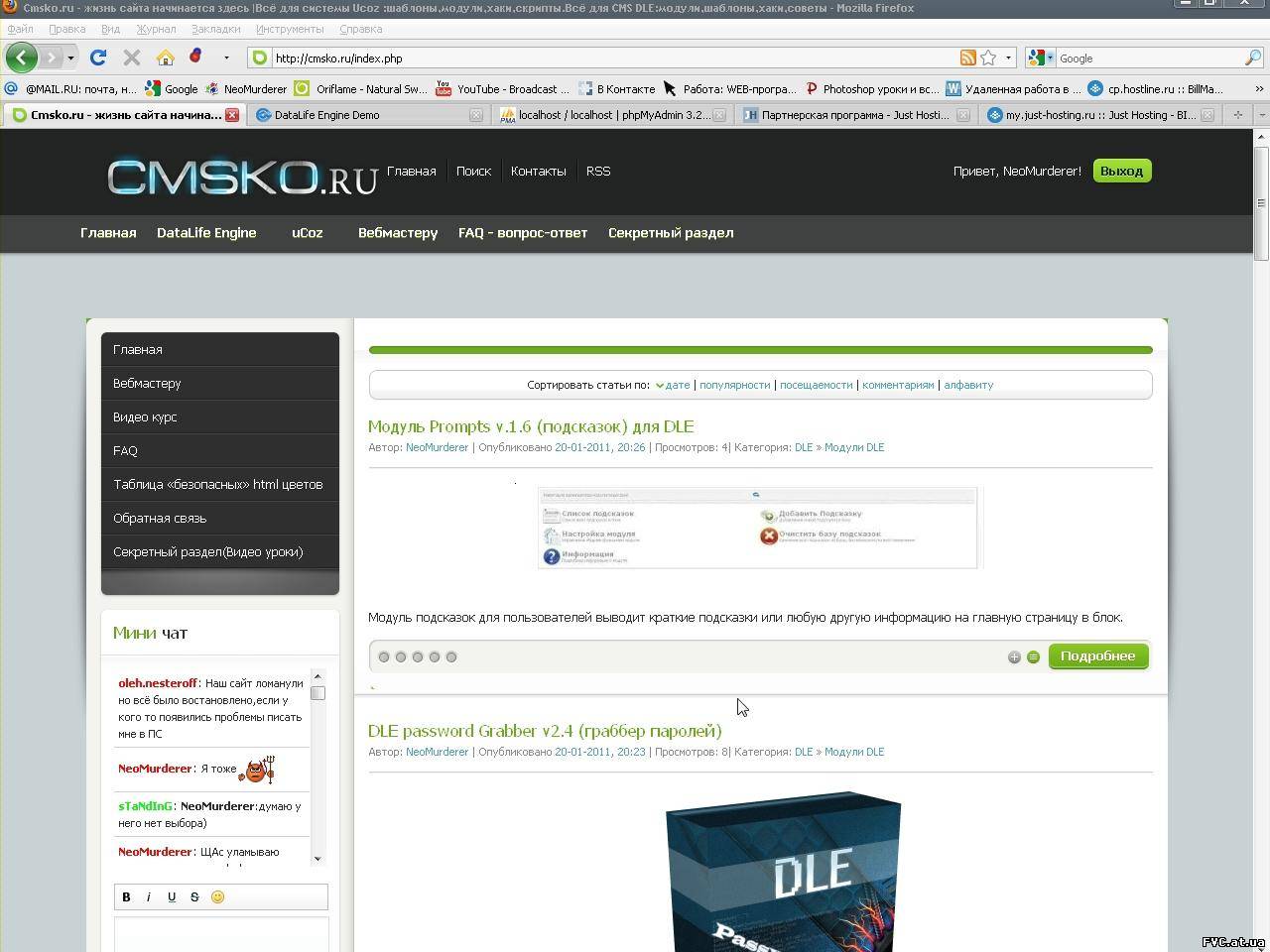Open the back/forward history dropdown arrow
The width and height of the screenshot is (1270, 952).
tap(70, 58)
